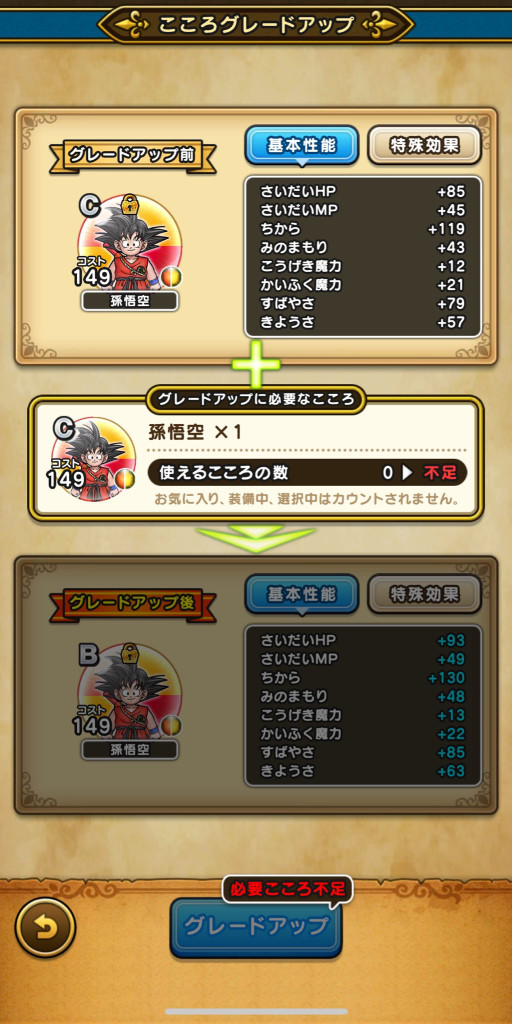Select 基本性能 tab in before-upgrade panel
The image size is (512, 1024).
302,146
